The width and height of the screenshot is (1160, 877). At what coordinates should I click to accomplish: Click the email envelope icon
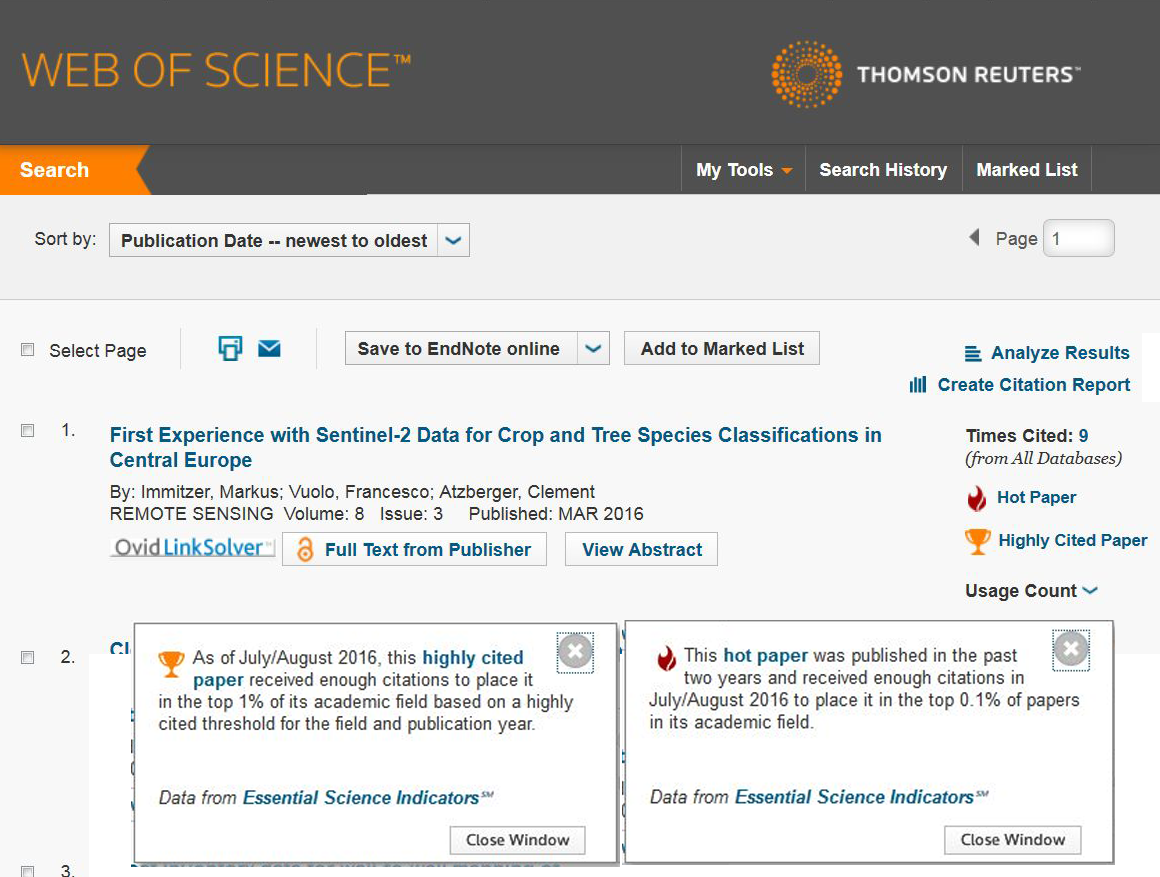click(269, 348)
